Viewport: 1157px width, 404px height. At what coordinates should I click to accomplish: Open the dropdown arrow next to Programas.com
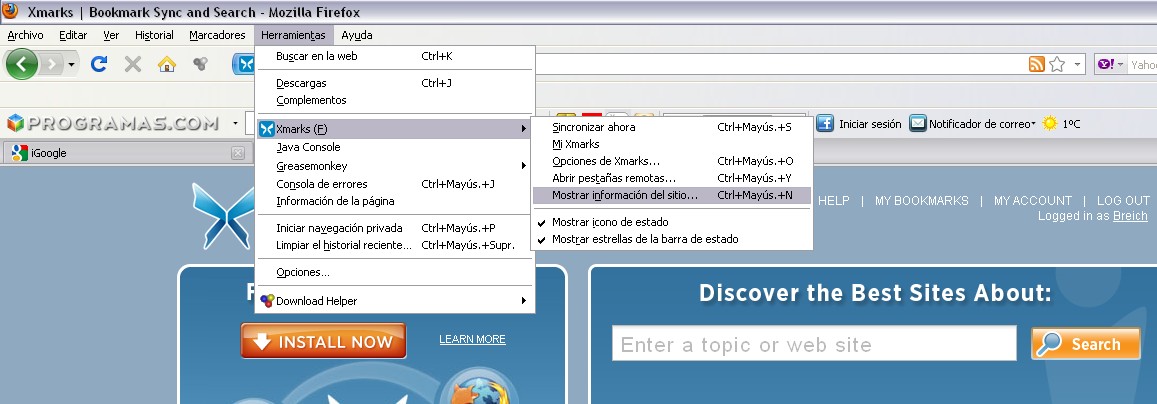coord(235,124)
